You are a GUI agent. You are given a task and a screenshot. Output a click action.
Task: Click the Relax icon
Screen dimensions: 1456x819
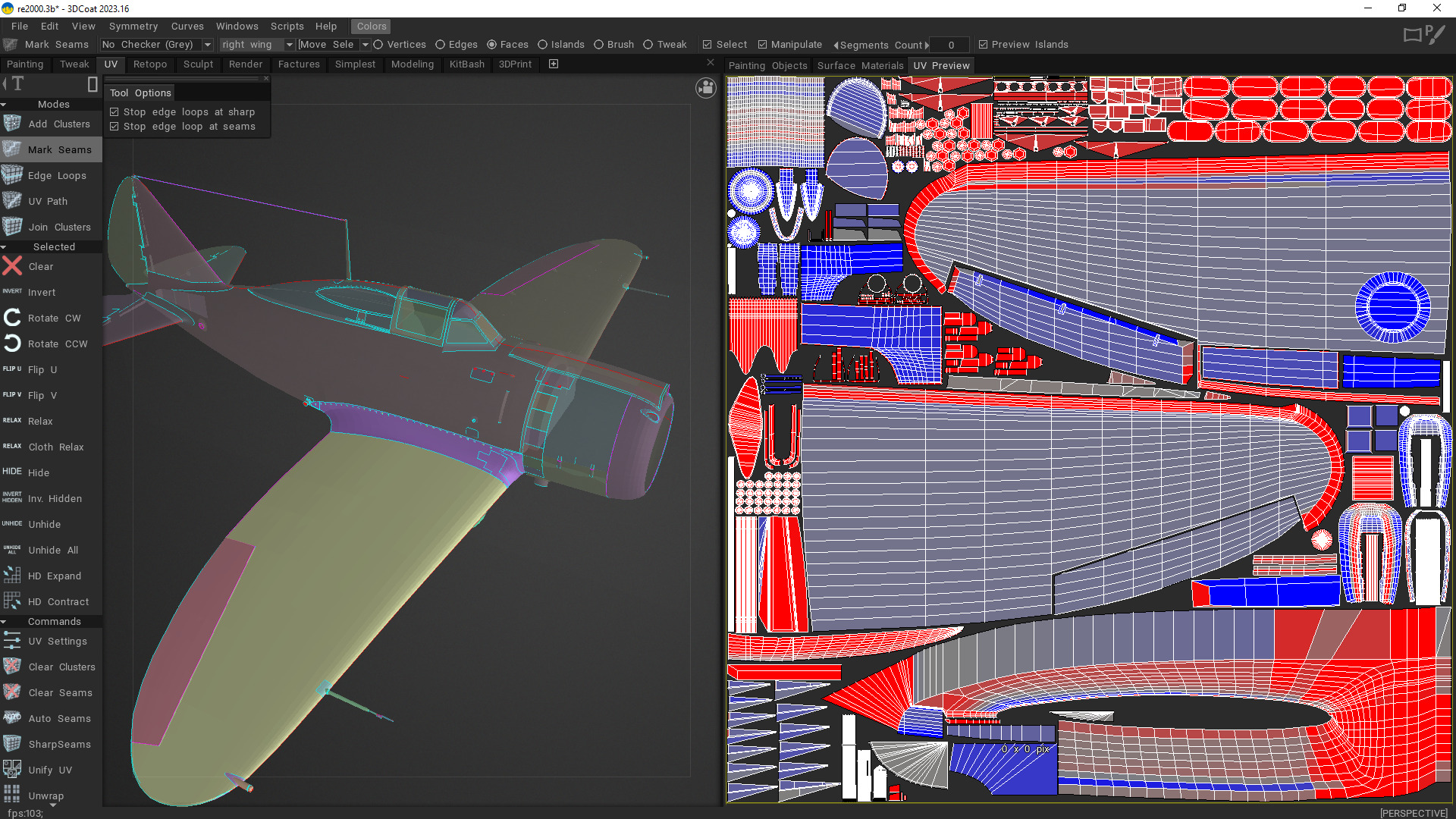[x=12, y=421]
